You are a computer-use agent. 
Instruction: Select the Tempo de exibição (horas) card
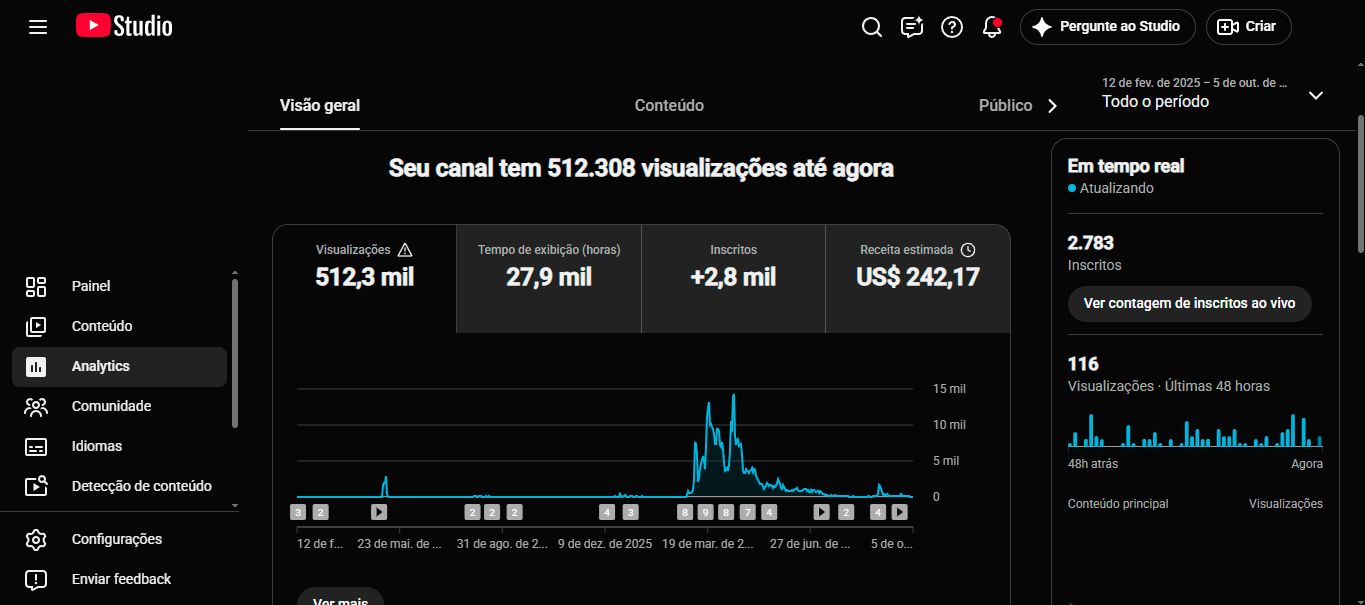point(549,279)
